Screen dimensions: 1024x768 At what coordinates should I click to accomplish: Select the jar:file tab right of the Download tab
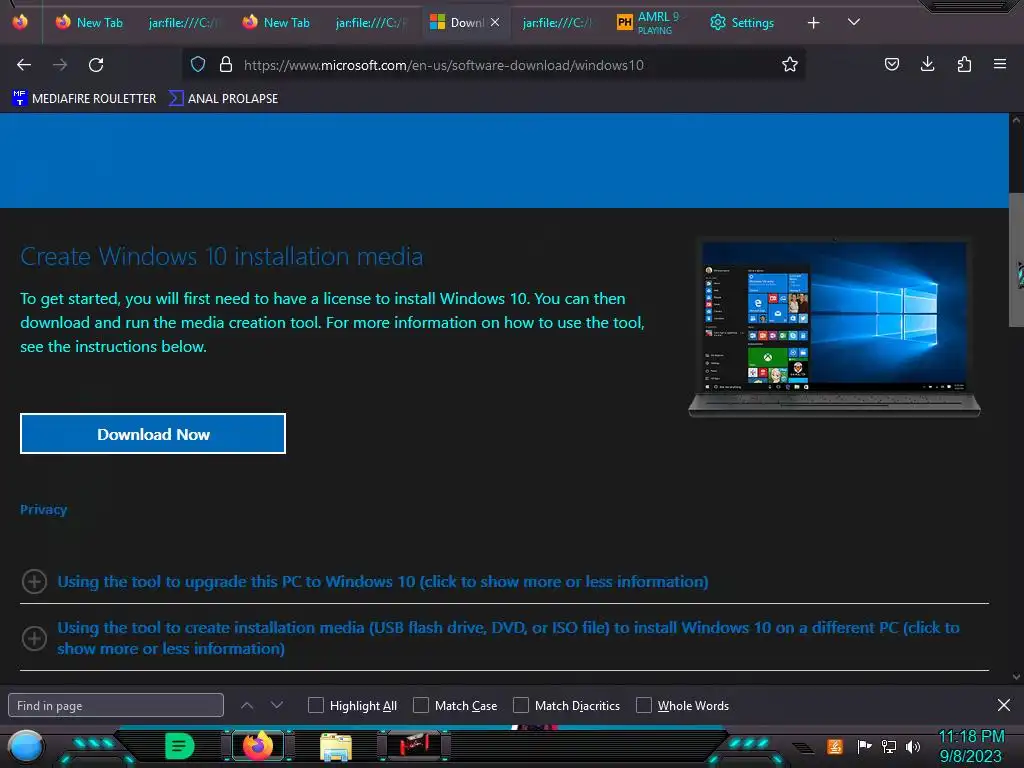(x=556, y=22)
